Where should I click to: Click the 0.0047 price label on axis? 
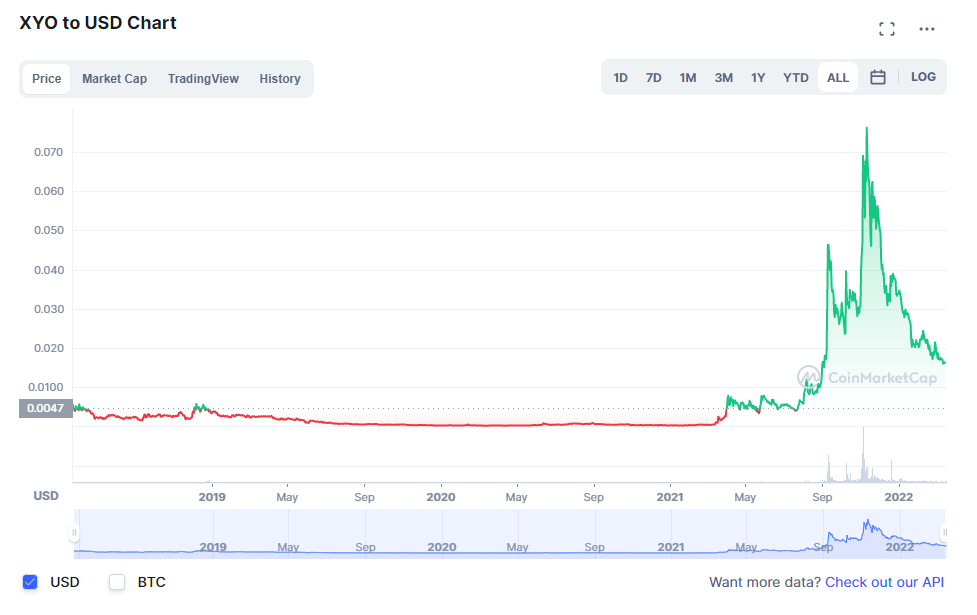coord(45,408)
